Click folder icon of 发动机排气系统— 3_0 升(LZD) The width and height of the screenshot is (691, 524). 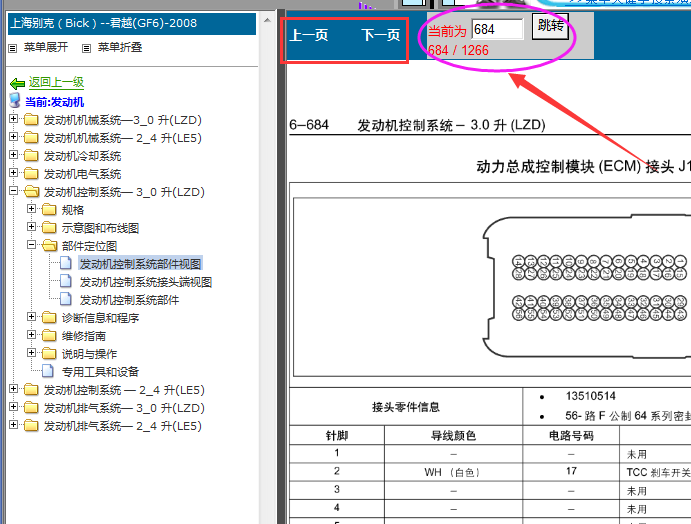pyautogui.click(x=31, y=408)
